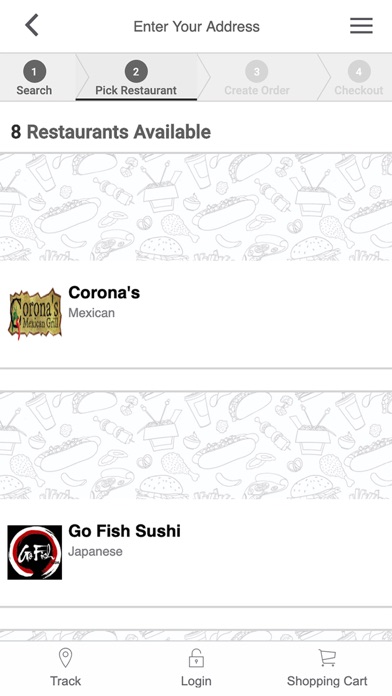
Task: Select the step 2 circle icon
Action: click(136, 71)
